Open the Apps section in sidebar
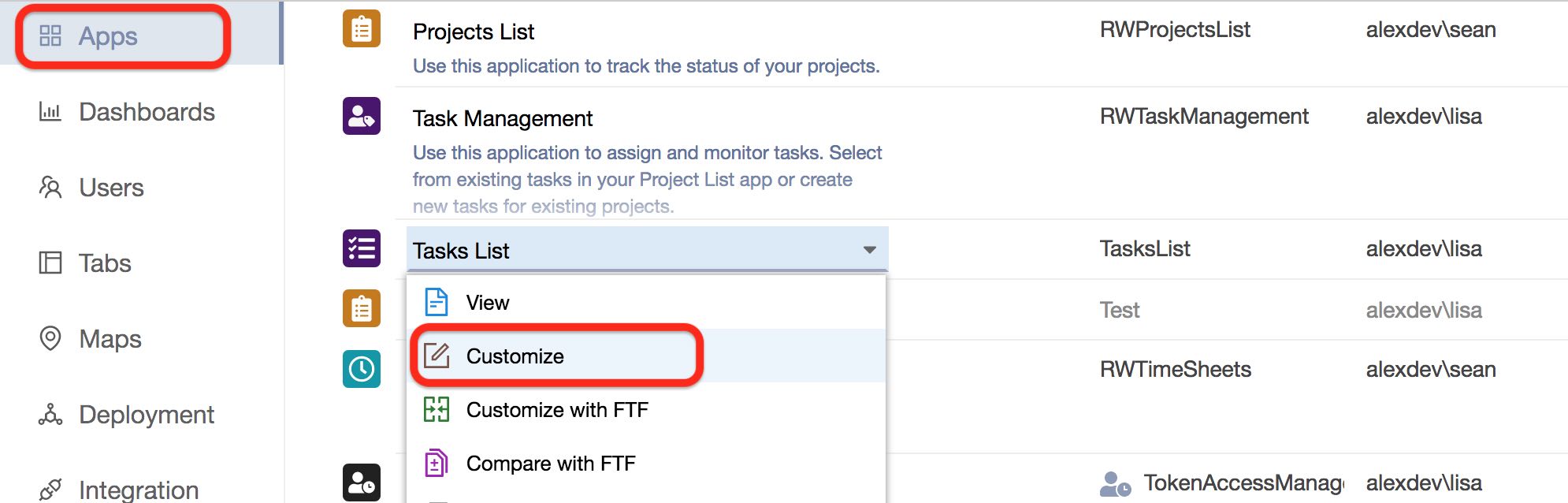This screenshot has width=1568, height=503. tap(108, 36)
